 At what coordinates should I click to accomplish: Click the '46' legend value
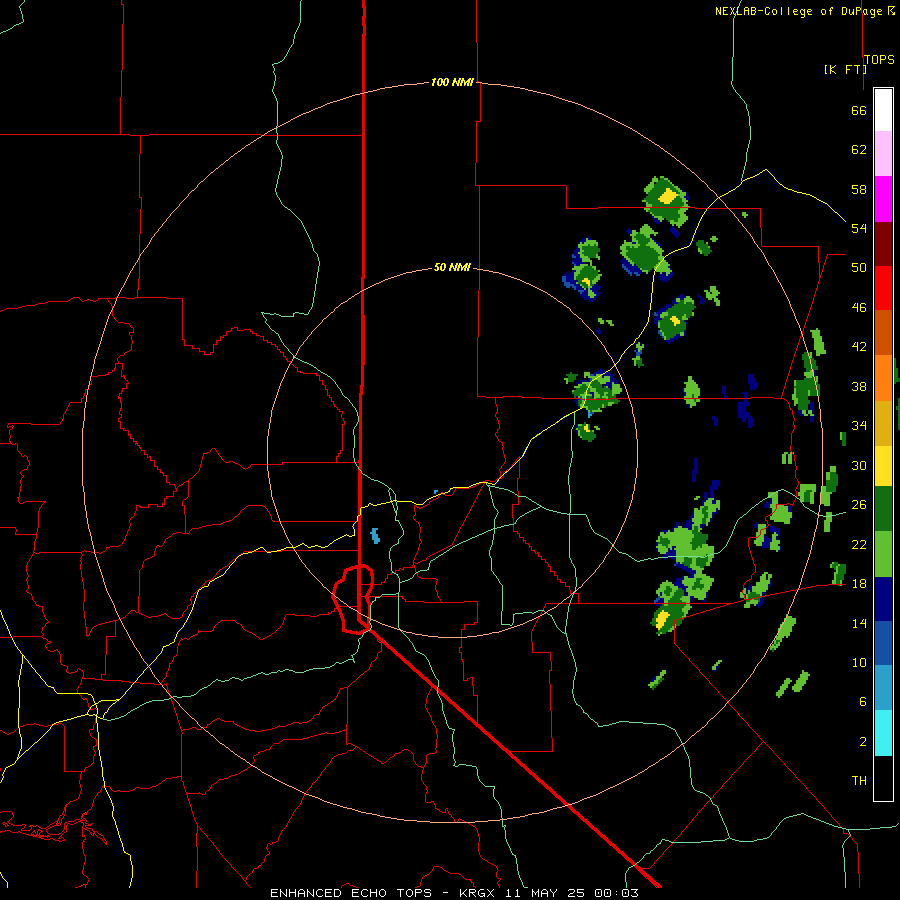pyautogui.click(x=859, y=308)
